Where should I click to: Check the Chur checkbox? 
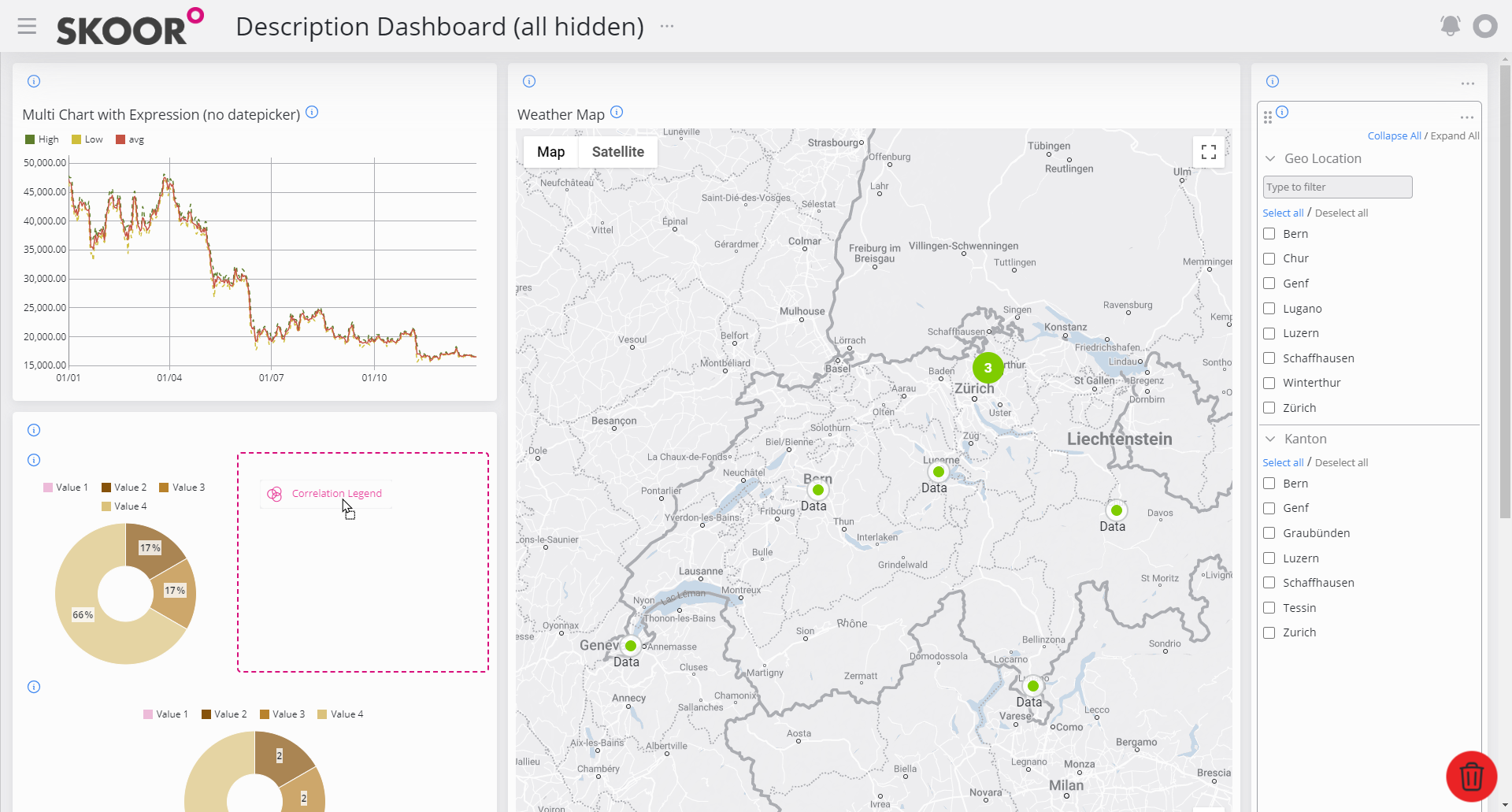(x=1269, y=258)
